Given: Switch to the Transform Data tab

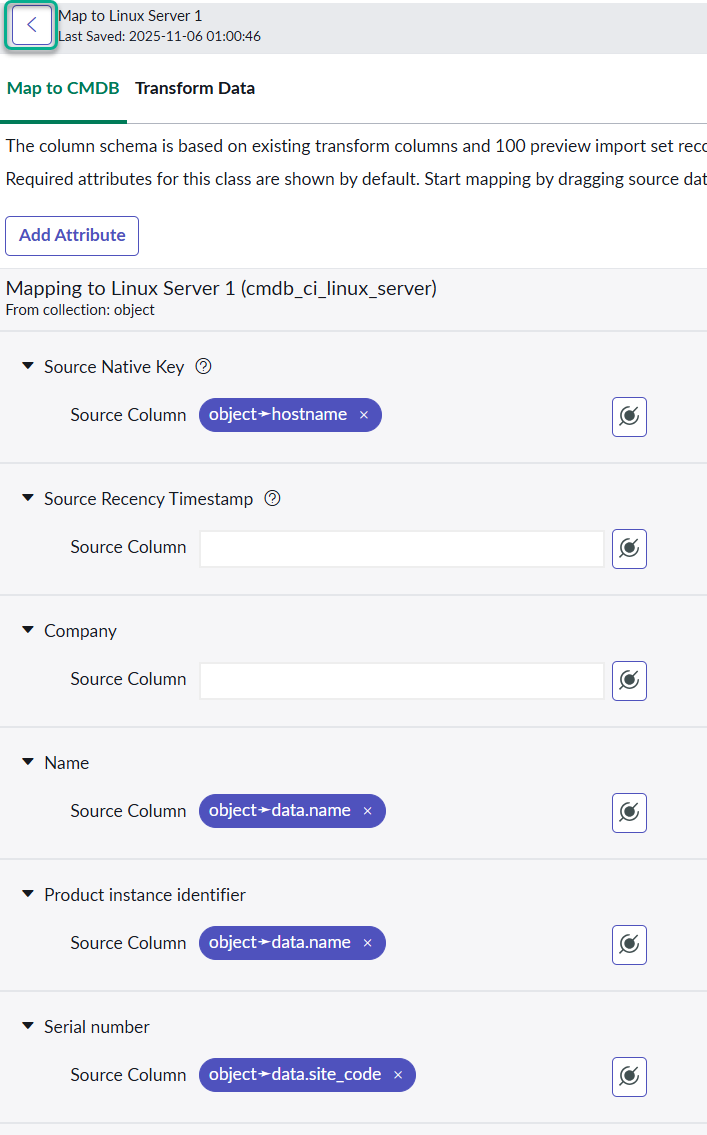Looking at the screenshot, I should pyautogui.click(x=195, y=88).
